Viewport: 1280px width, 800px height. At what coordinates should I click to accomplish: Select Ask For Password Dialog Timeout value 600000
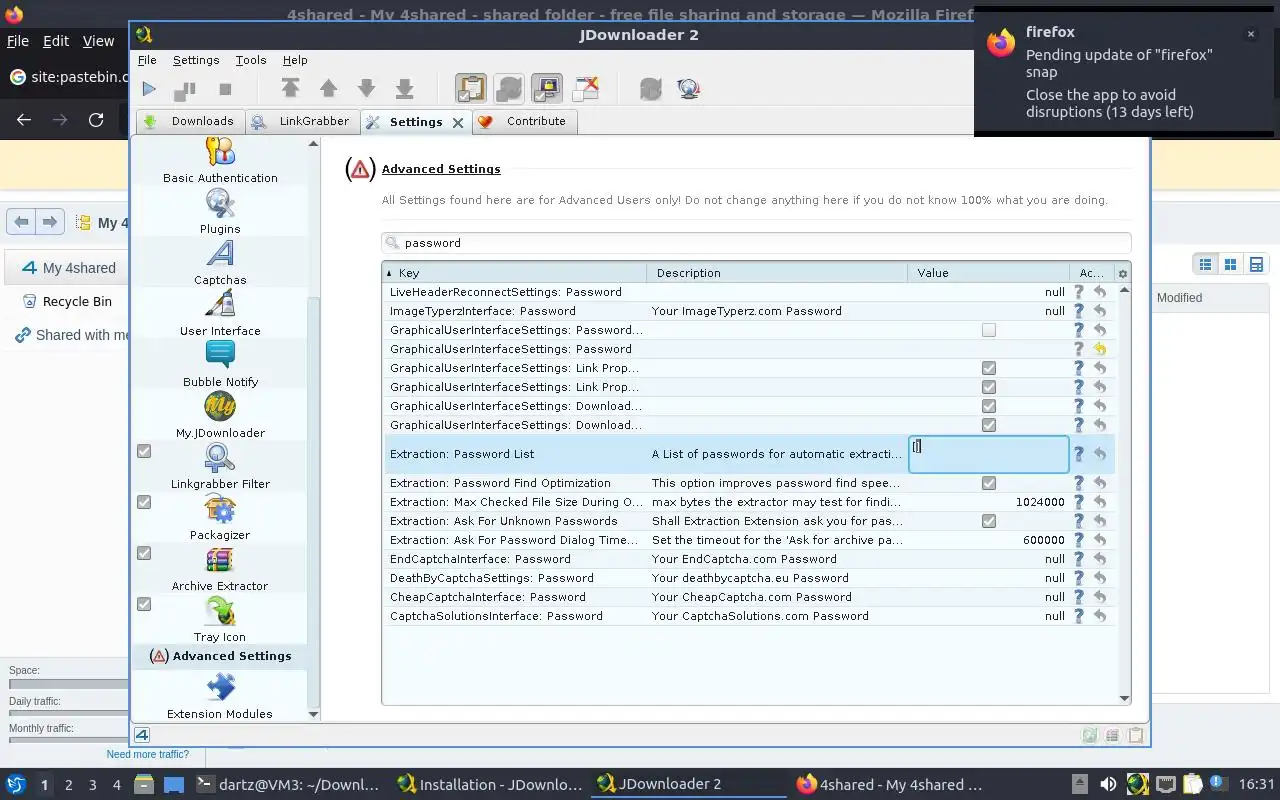click(1043, 540)
